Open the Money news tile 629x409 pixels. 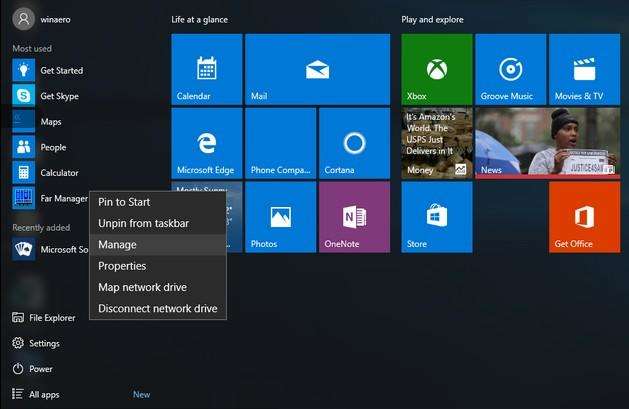point(437,143)
